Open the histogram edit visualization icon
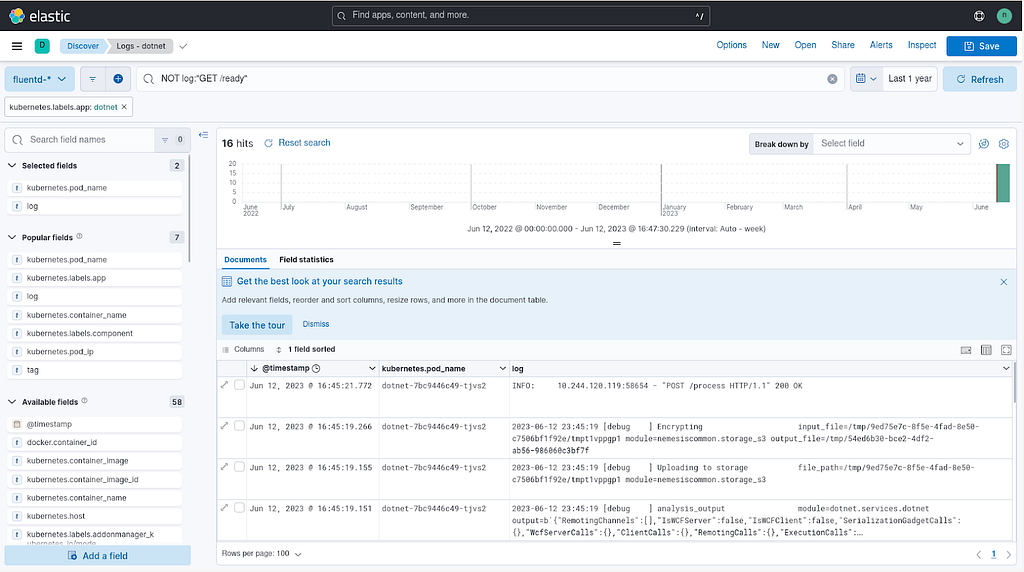This screenshot has width=1024, height=572. click(x=984, y=144)
